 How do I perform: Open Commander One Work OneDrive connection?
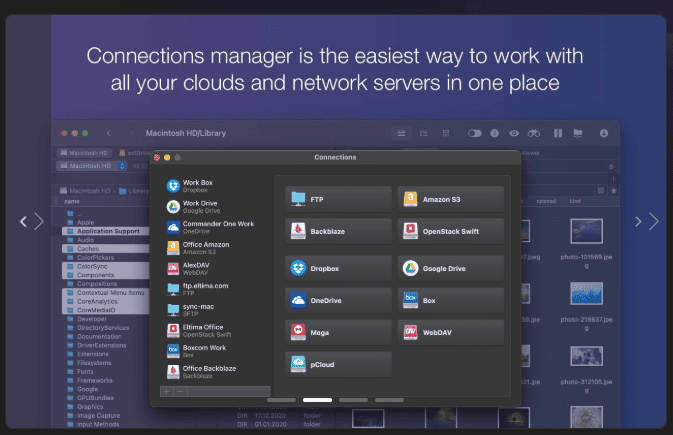pos(212,227)
